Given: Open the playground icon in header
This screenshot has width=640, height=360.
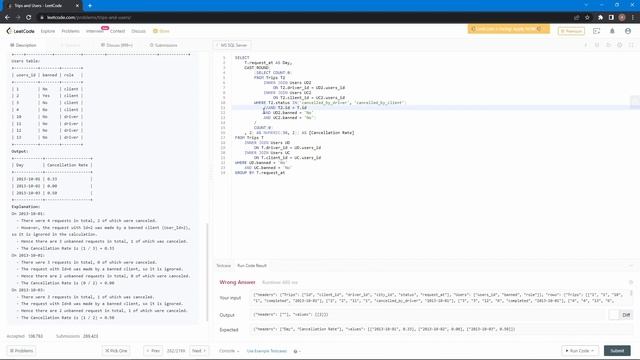Looking at the screenshot, I should click(x=596, y=31).
